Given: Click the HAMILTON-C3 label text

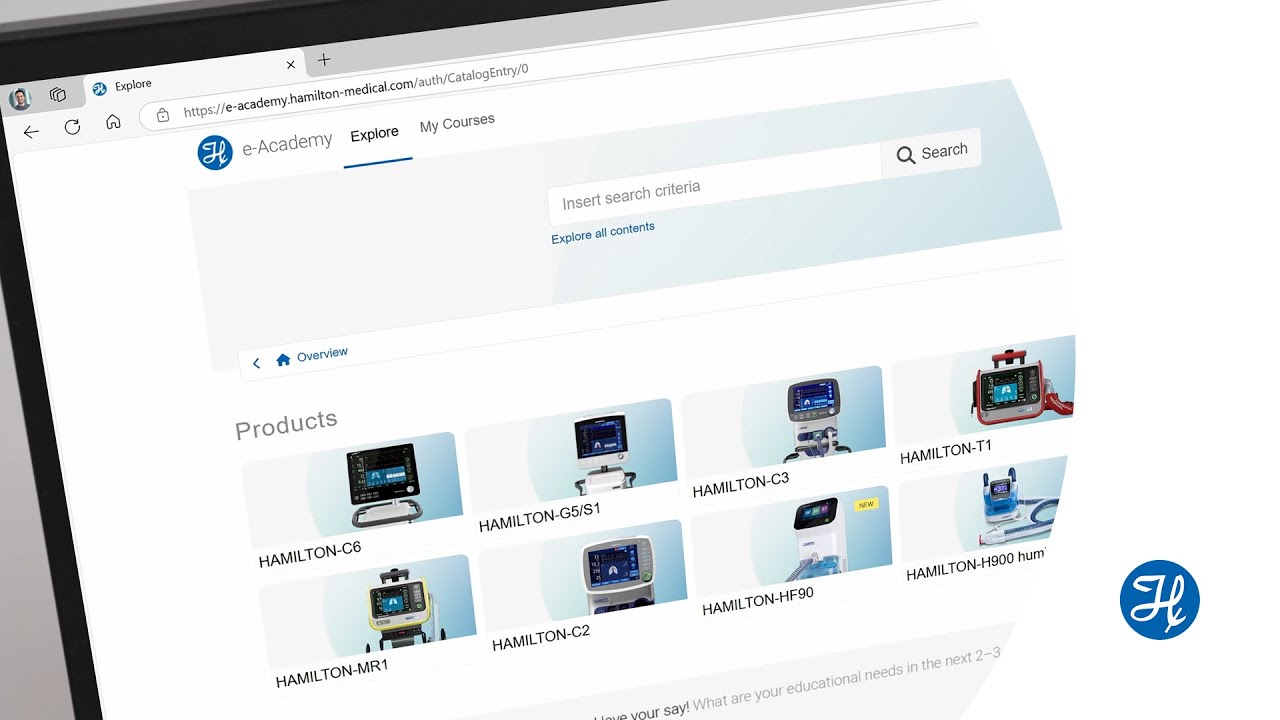Looking at the screenshot, I should pyautogui.click(x=741, y=485).
